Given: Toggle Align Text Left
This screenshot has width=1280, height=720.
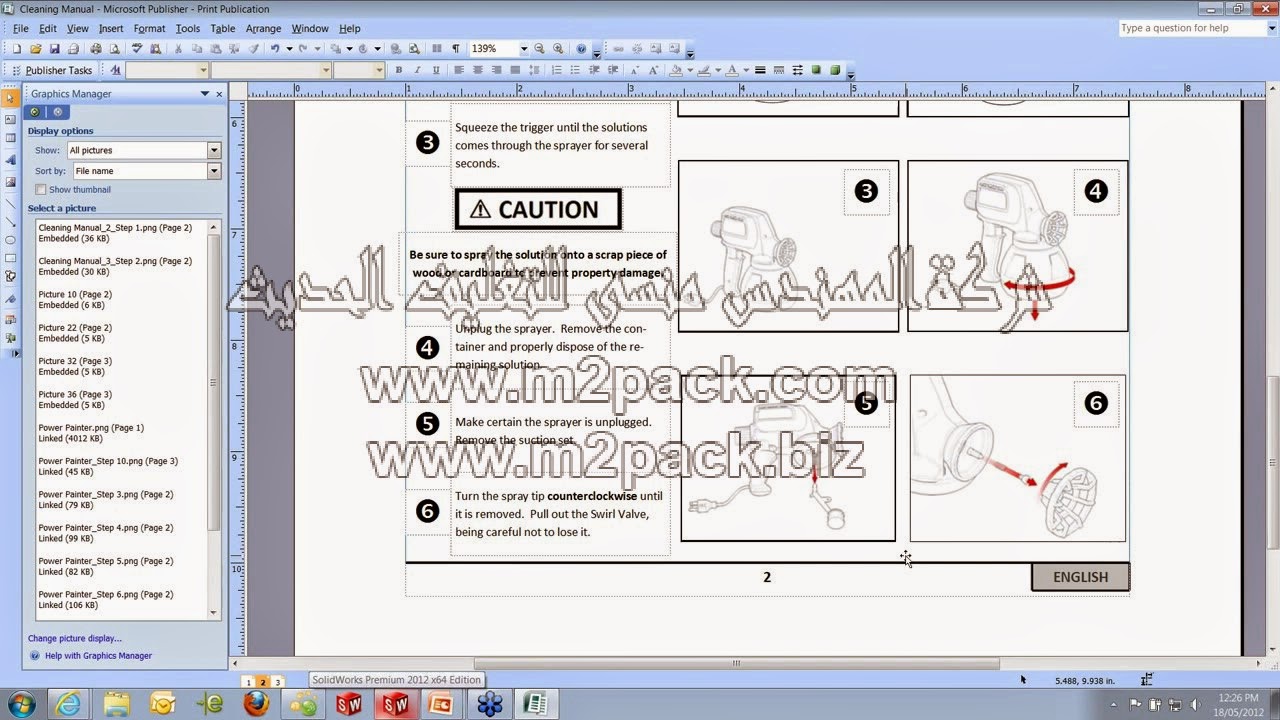Looking at the screenshot, I should tap(459, 70).
